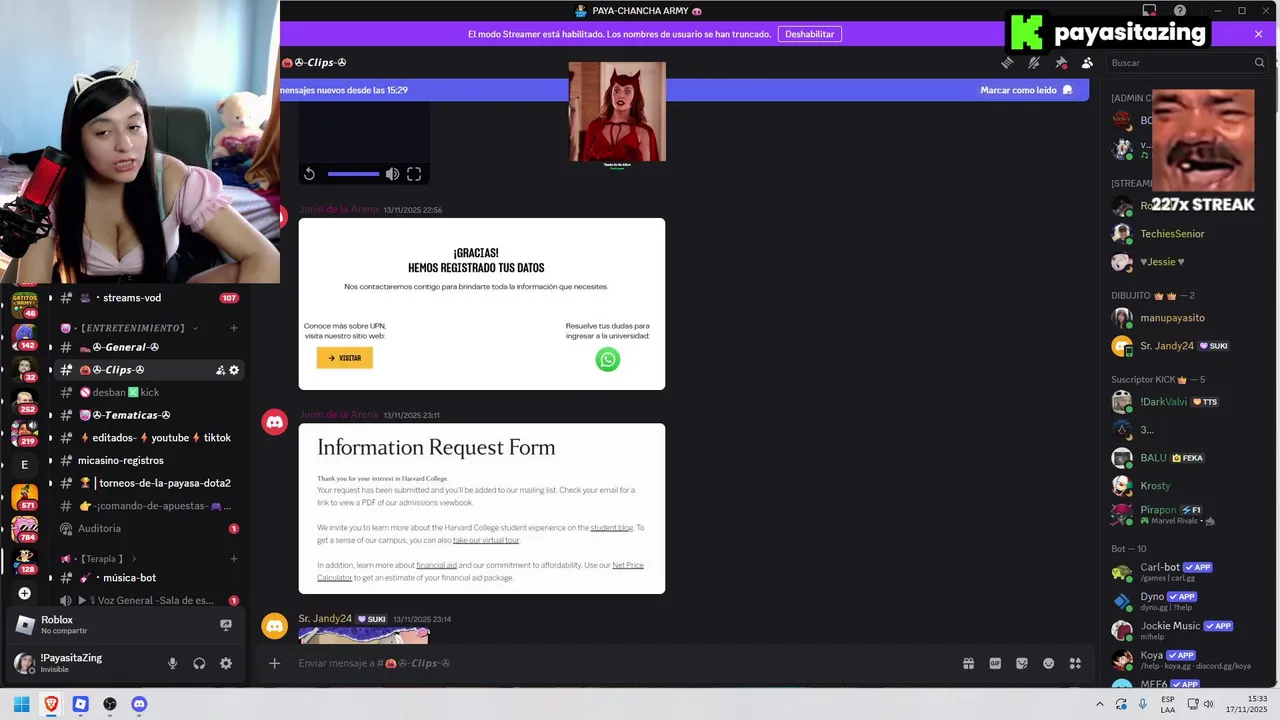Open the server labeled E
Screen dimensions: 1280x720
[x=25, y=464]
